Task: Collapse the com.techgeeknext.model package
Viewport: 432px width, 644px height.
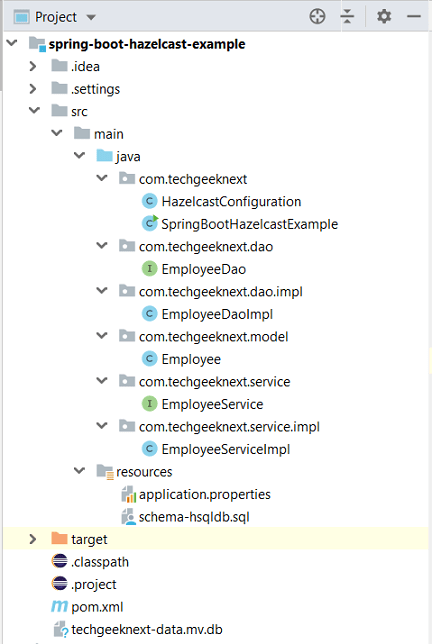Action: tap(101, 335)
